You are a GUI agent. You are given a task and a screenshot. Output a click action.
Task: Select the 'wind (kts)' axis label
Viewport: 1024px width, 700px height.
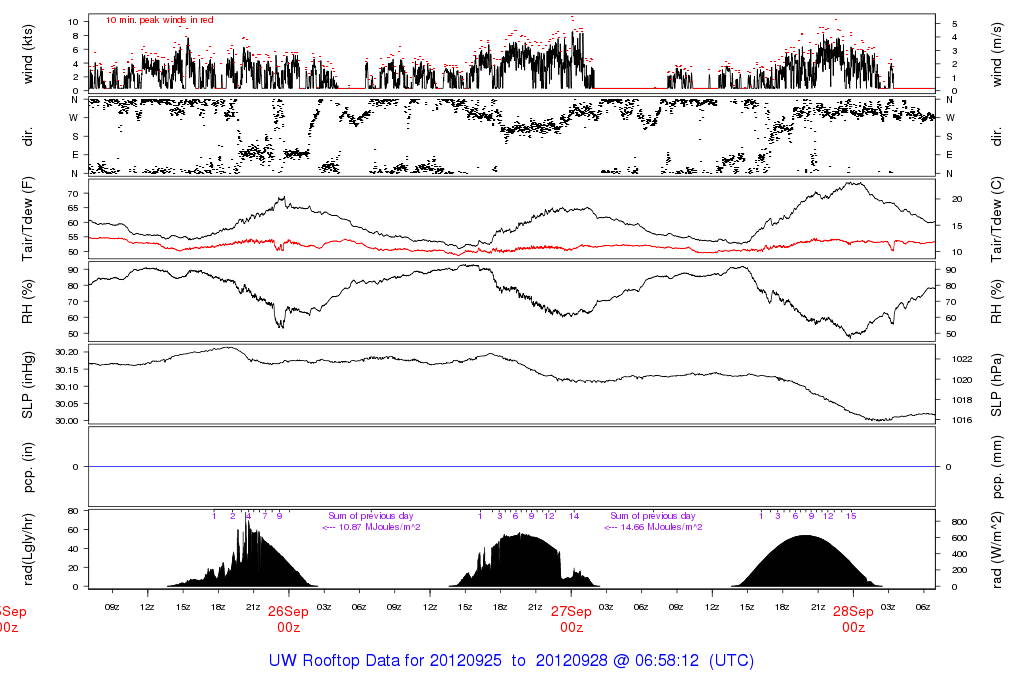pyautogui.click(x=27, y=54)
